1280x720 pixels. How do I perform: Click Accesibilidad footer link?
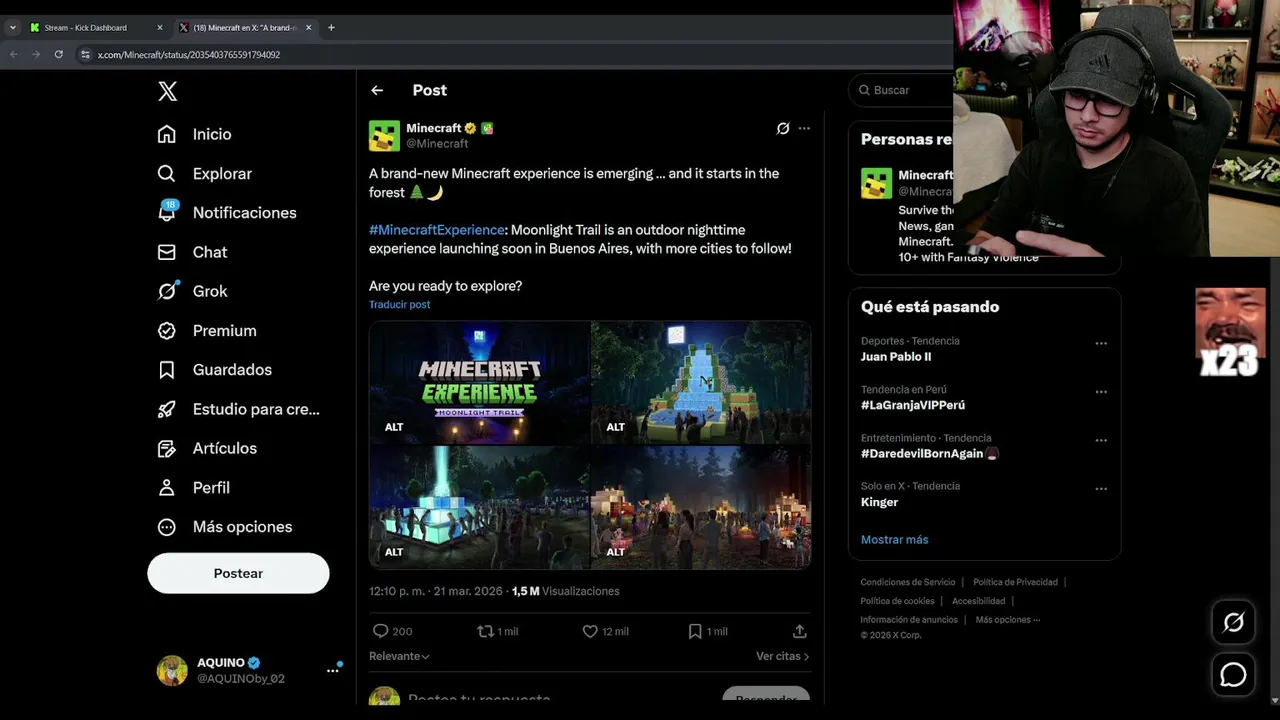[979, 601]
